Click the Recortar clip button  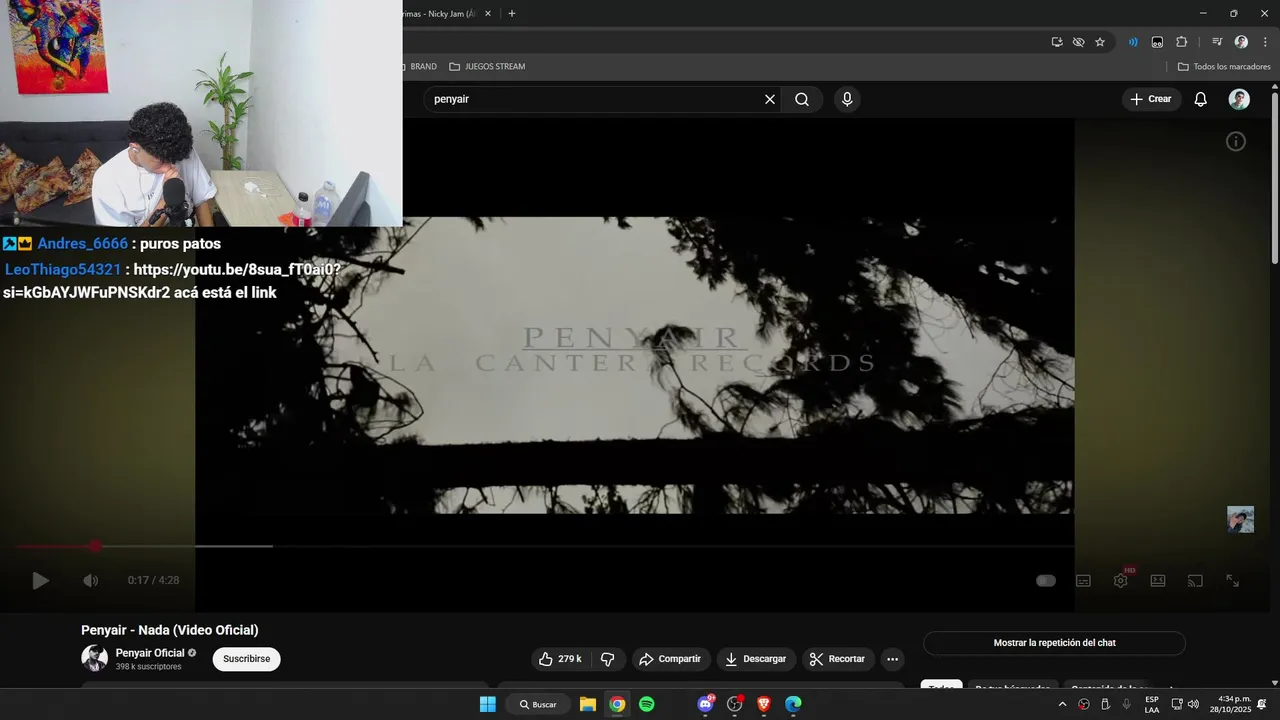[x=837, y=659]
